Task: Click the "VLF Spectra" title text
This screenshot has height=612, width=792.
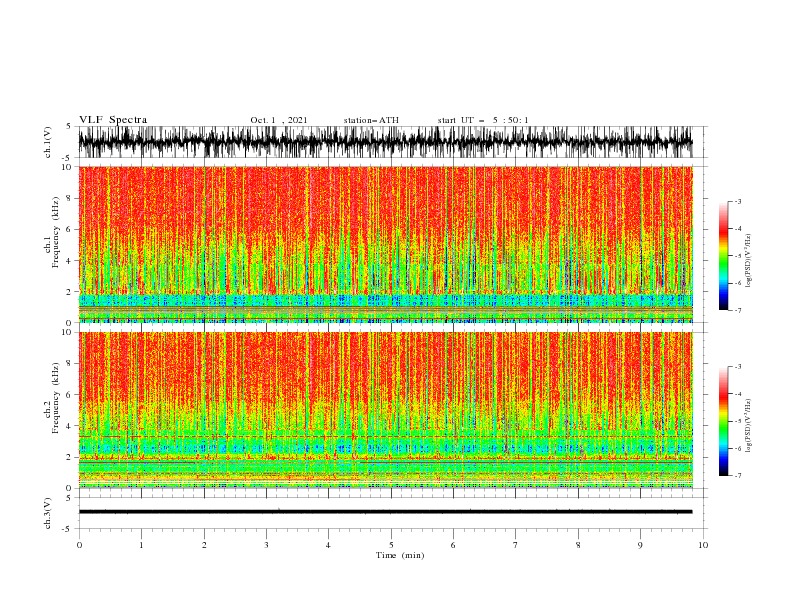Action: (x=113, y=120)
